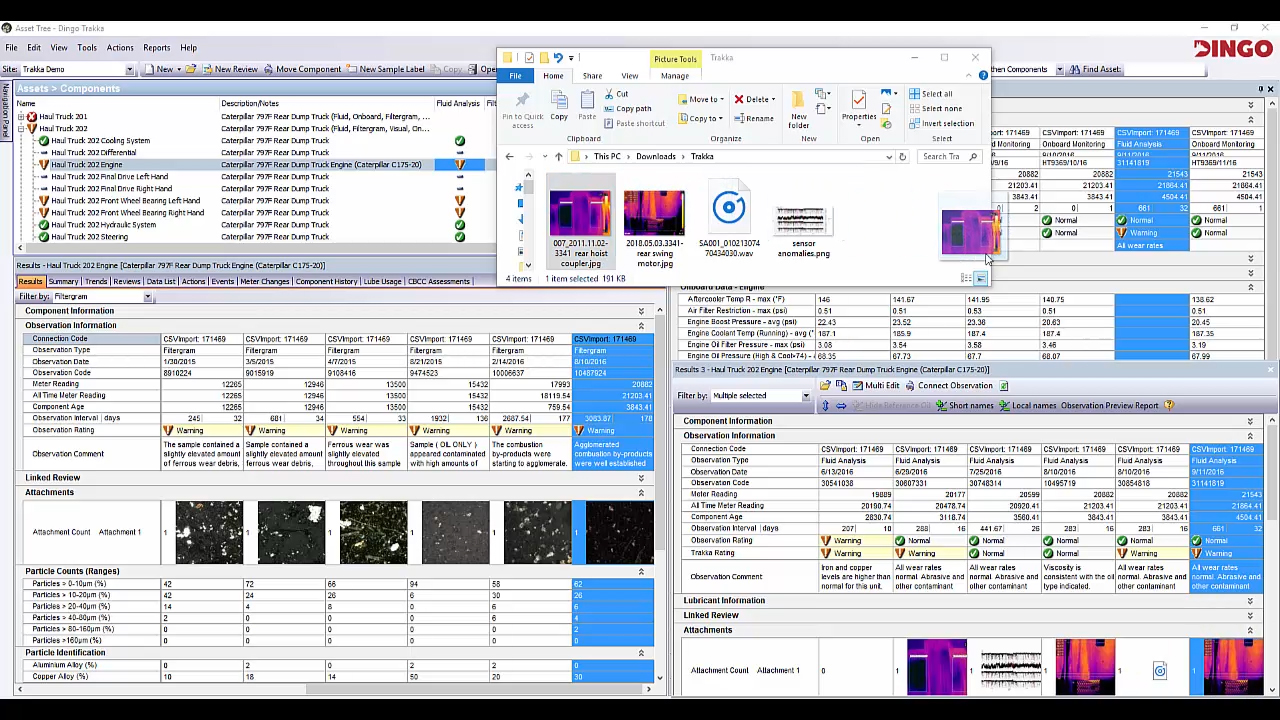Select the rear swing motor thumbnail
The width and height of the screenshot is (1280, 720).
[654, 214]
